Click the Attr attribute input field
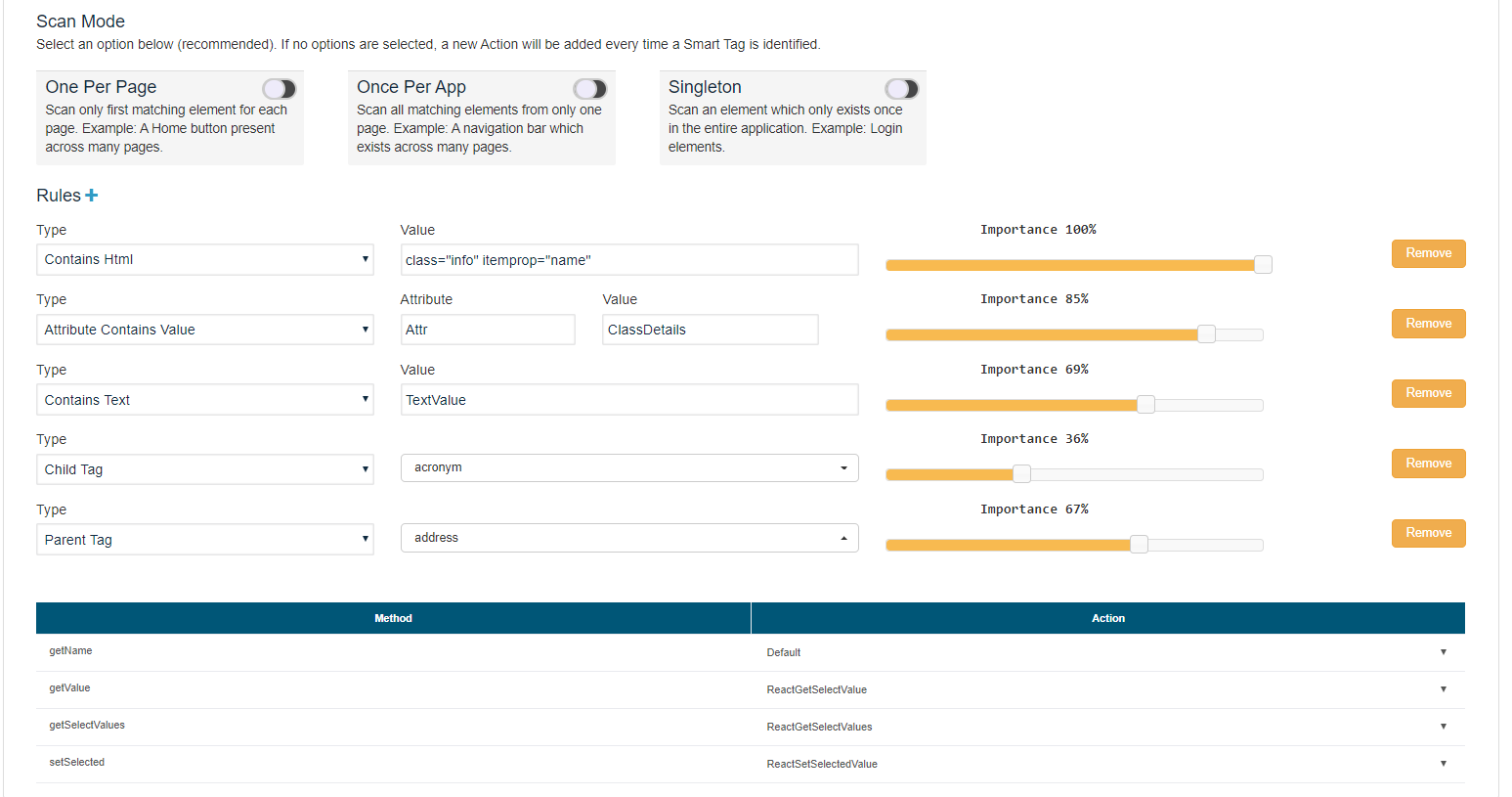The width and height of the screenshot is (1512, 797). coord(488,330)
